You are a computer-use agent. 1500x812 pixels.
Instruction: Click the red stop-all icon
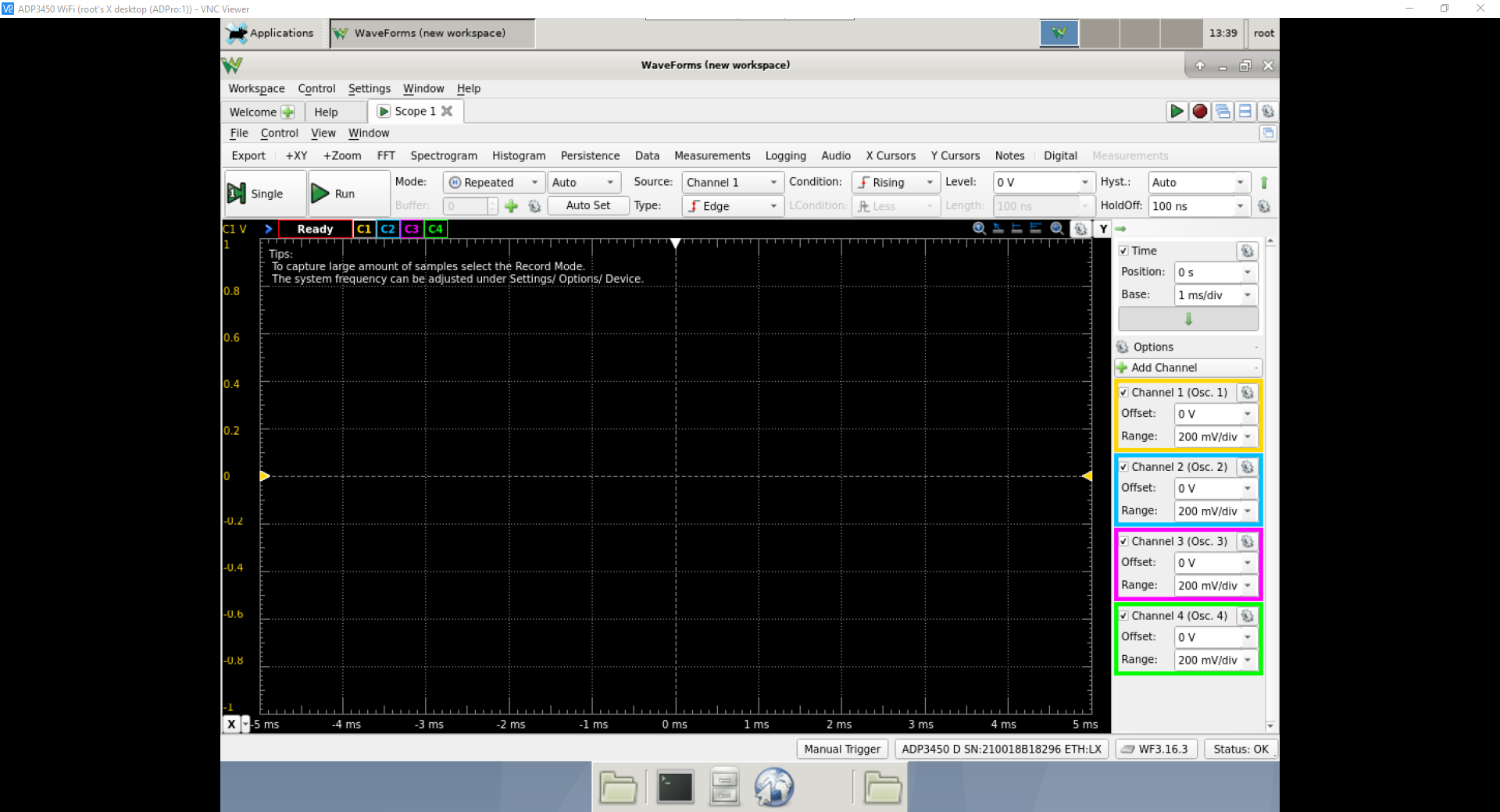(x=1199, y=112)
